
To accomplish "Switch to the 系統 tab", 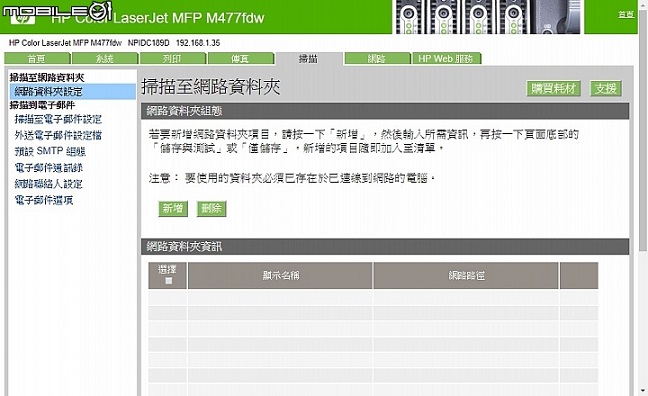I will click(105, 59).
